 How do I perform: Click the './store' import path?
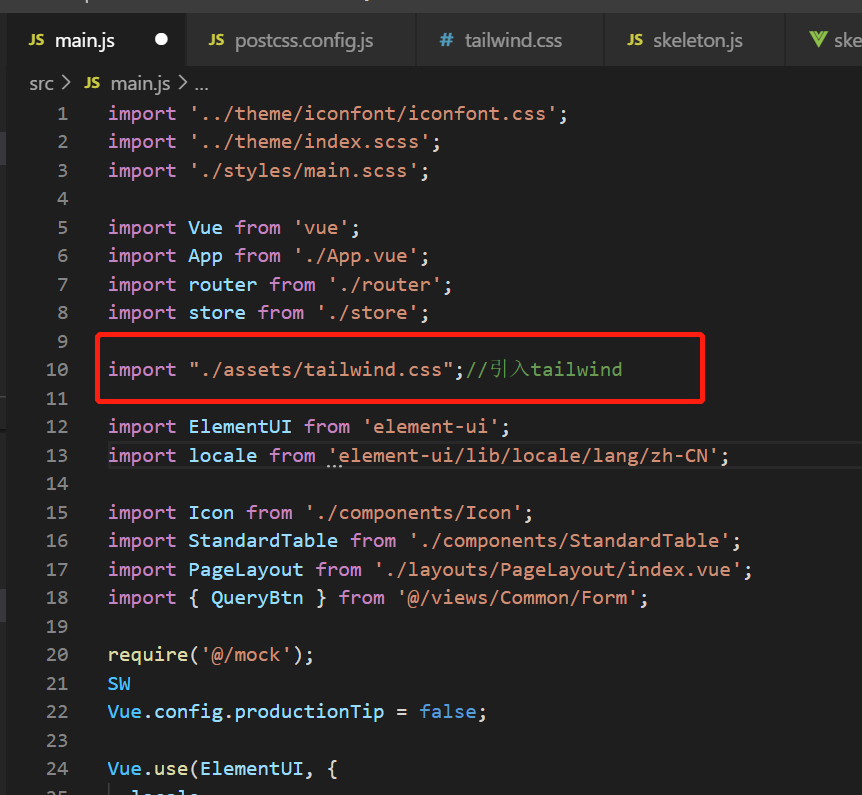click(367, 313)
